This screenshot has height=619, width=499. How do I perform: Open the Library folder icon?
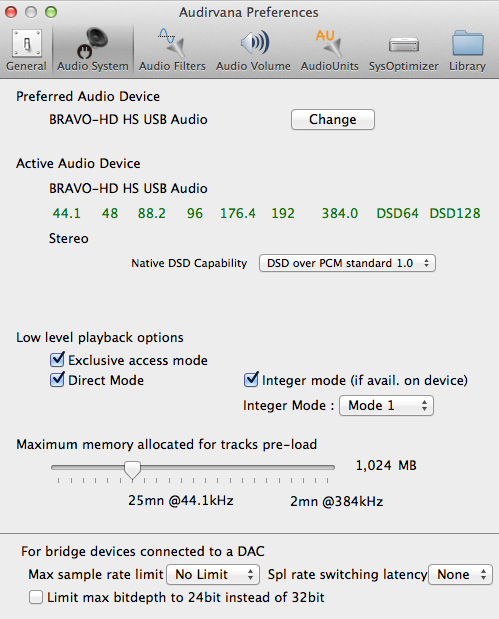[468, 43]
